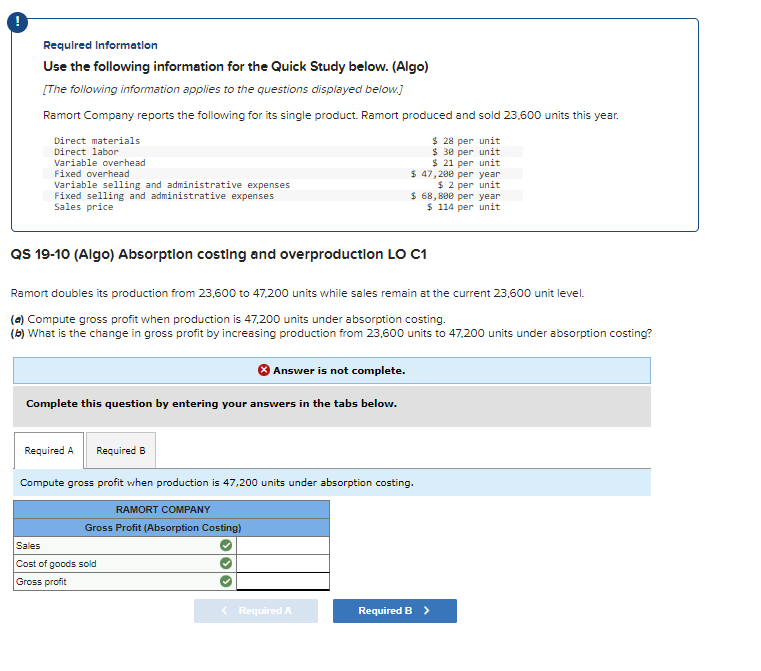Click green checkmark beside Cost of goods sold
This screenshot has width=761, height=671.
226,563
